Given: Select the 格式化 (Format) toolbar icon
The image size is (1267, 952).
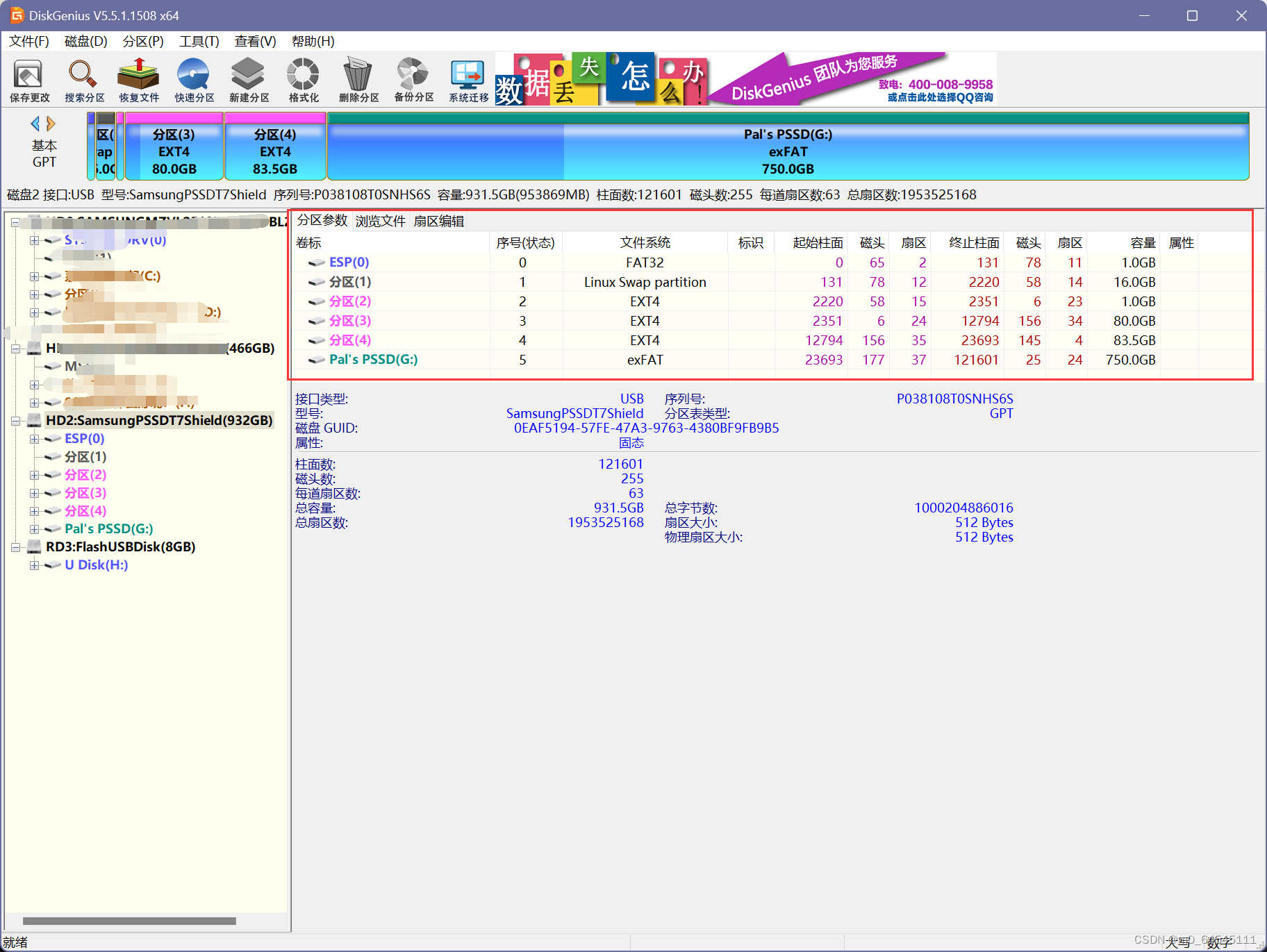Looking at the screenshot, I should 302,78.
